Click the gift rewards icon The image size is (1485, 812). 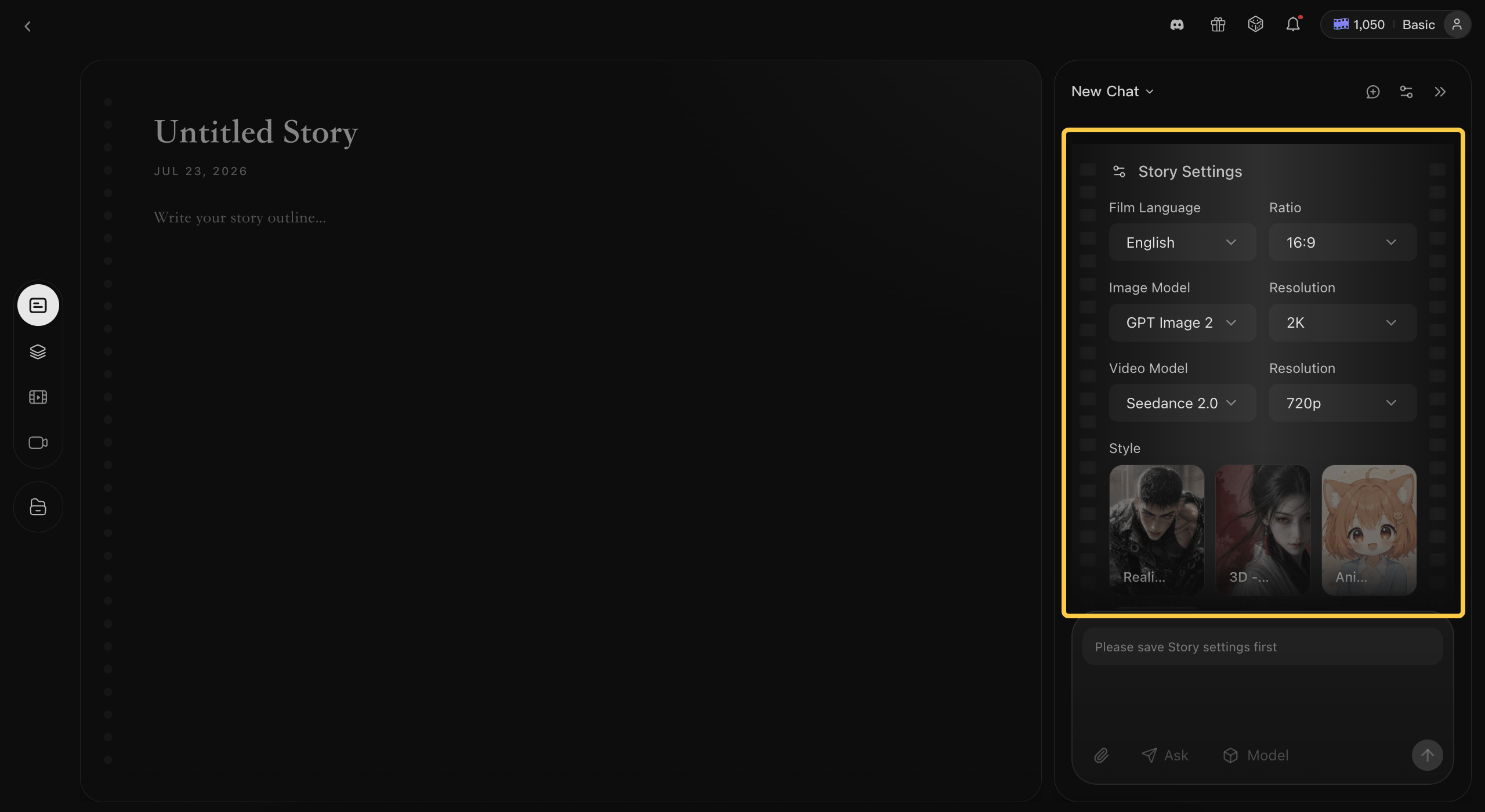coord(1218,25)
